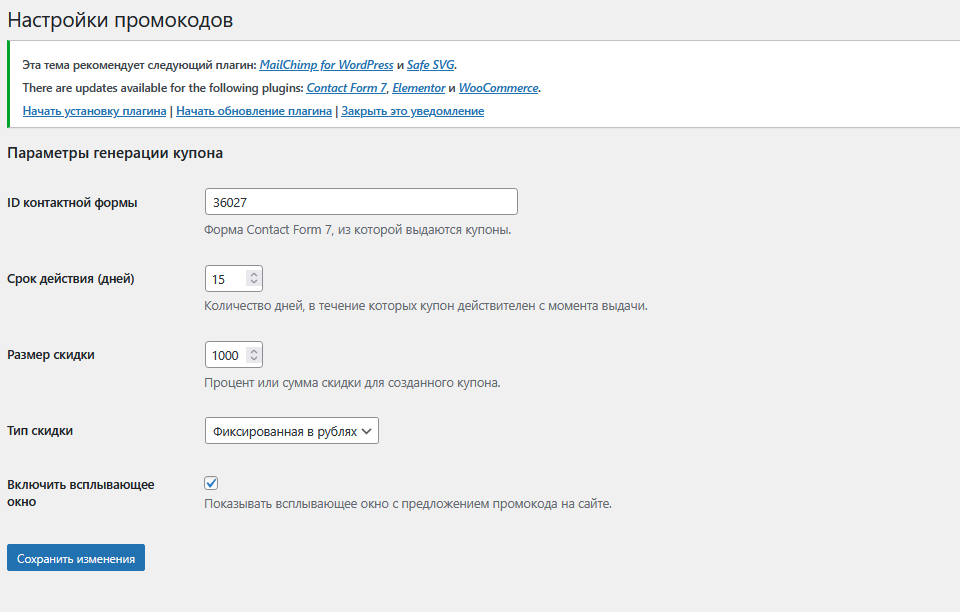The image size is (960, 612).
Task: Increase 'Срок действия' with up arrow
Action: point(254,273)
